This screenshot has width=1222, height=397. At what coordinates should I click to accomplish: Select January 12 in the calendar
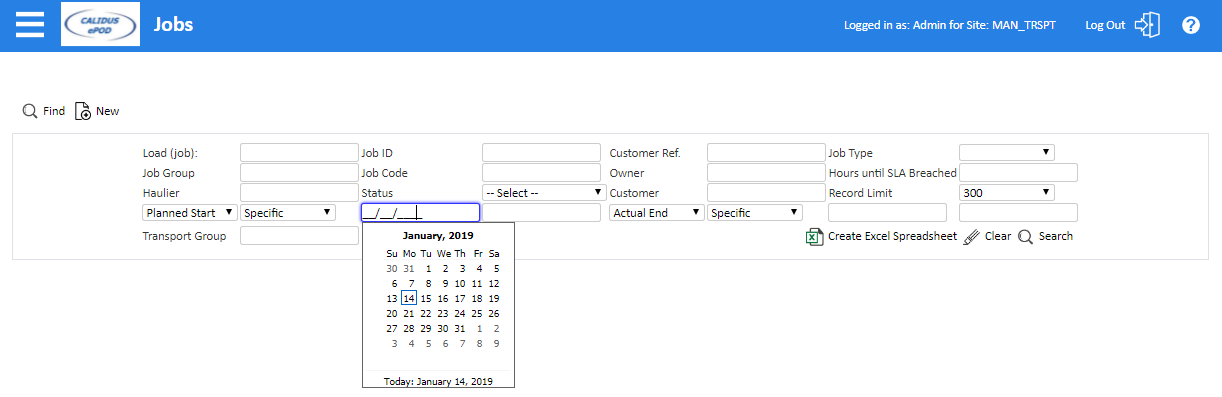[x=494, y=283]
